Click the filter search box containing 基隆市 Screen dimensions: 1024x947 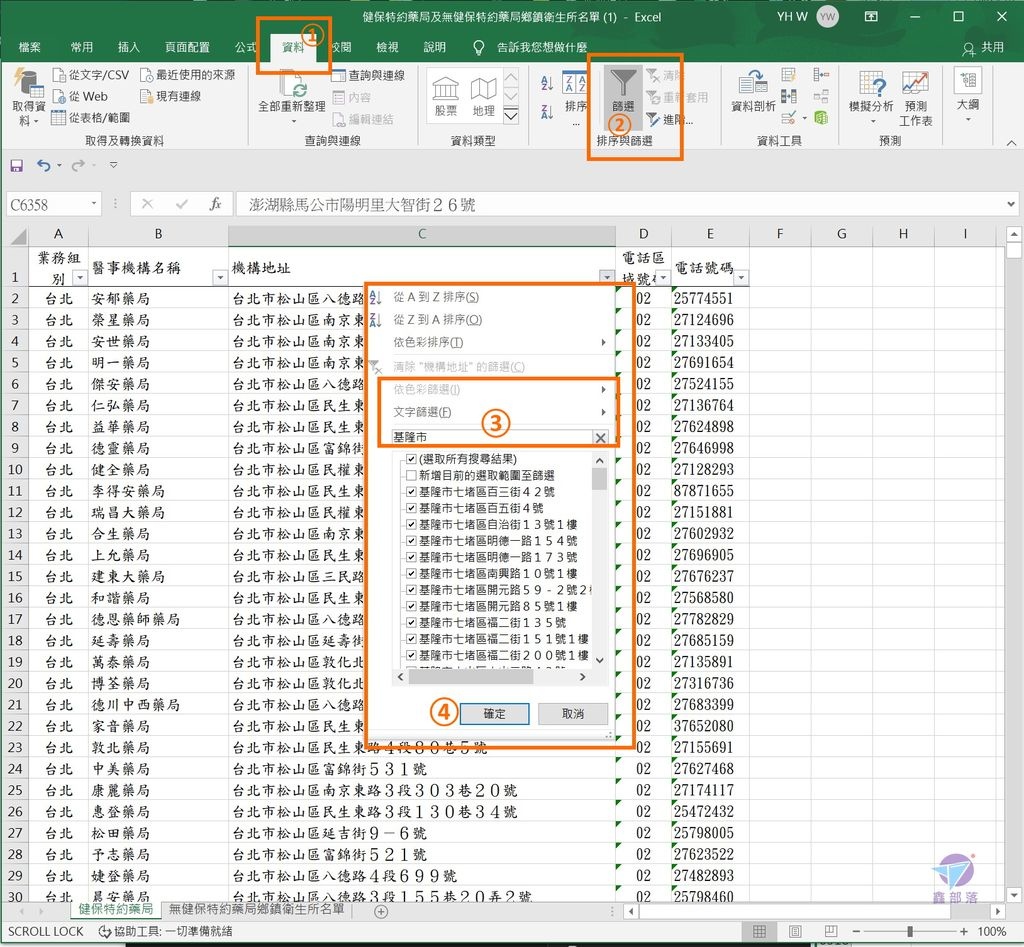(488, 438)
